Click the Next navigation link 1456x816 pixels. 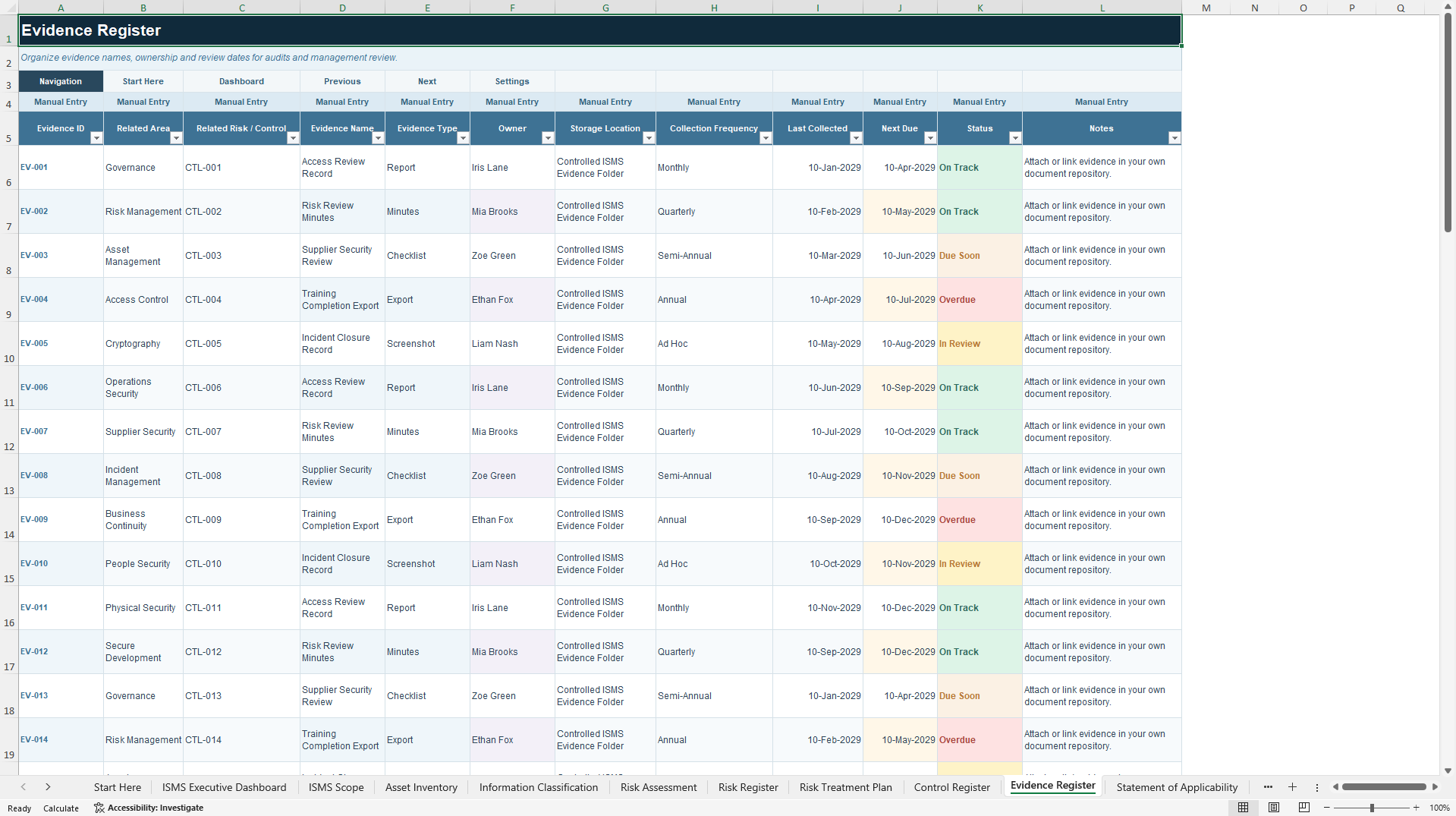tap(427, 81)
